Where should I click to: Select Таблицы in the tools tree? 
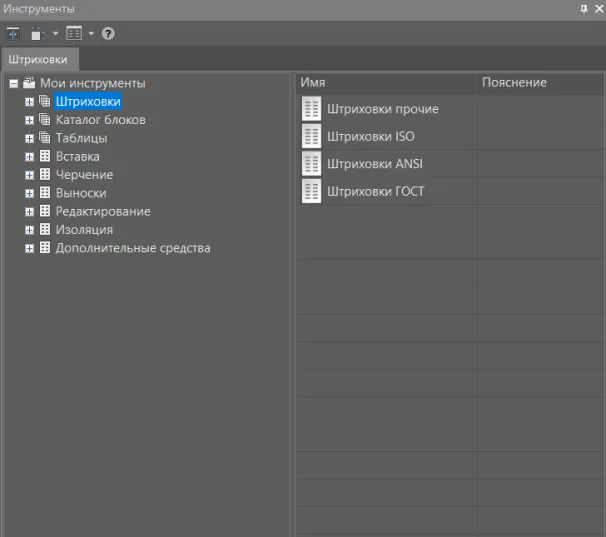click(x=81, y=138)
